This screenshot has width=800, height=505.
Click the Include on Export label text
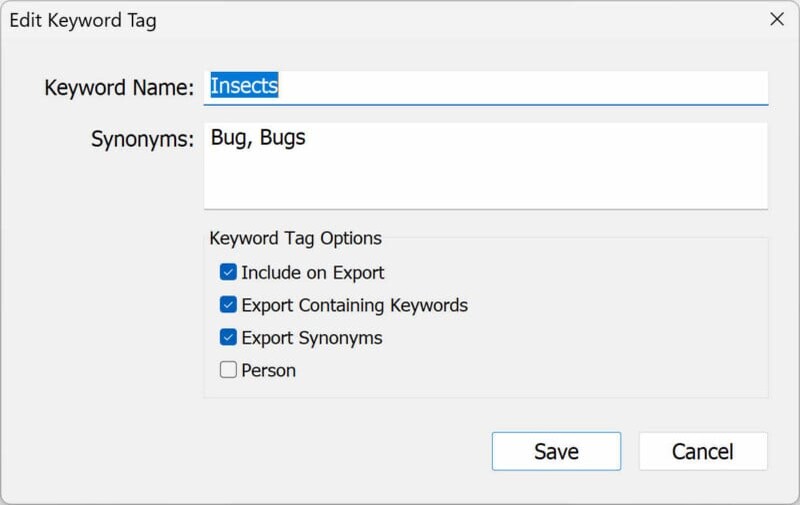tap(312, 272)
